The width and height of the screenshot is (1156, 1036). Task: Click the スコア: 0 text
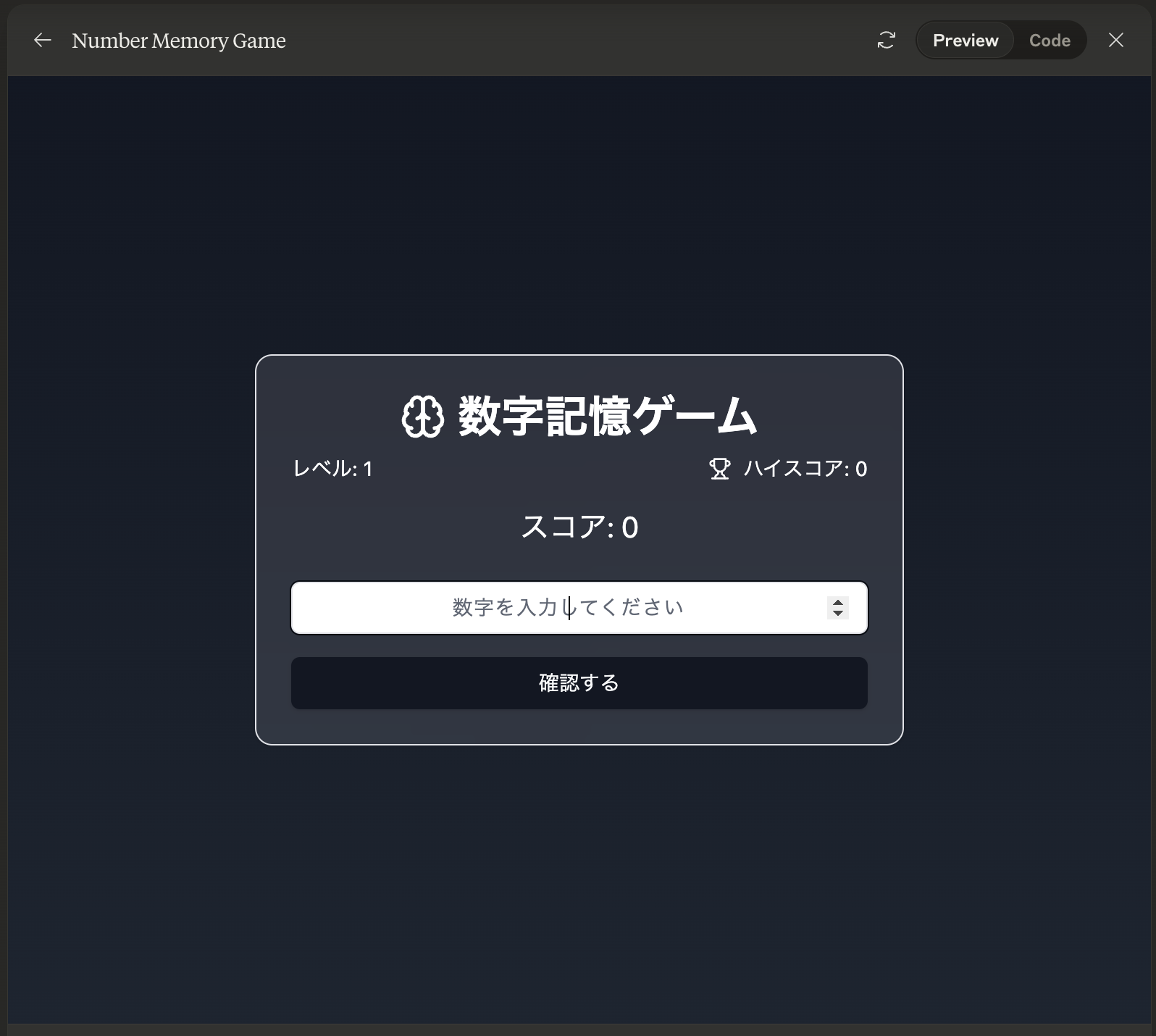pyautogui.click(x=579, y=527)
